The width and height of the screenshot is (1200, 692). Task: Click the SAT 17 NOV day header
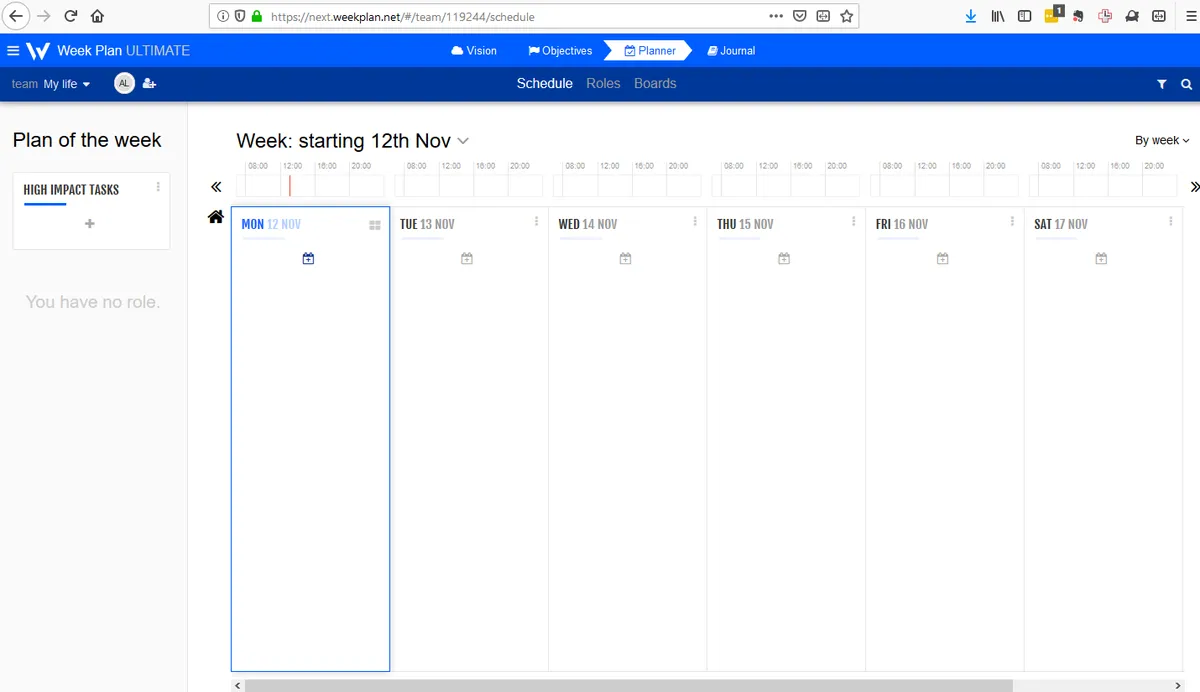tap(1063, 224)
